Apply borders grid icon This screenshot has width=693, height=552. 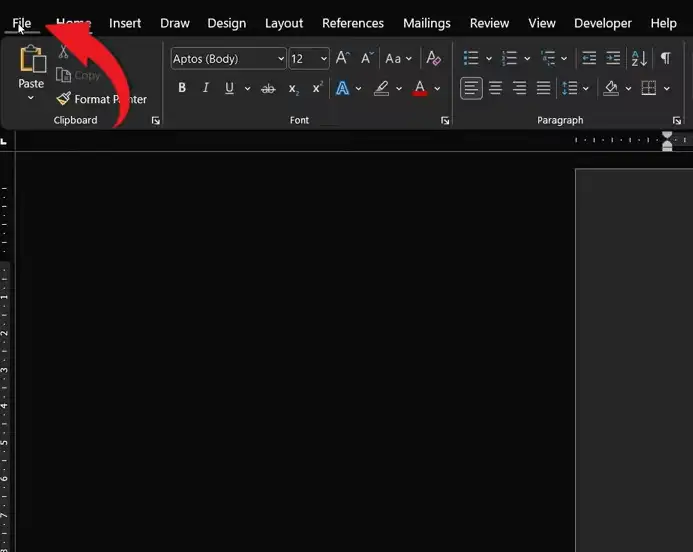(x=649, y=88)
